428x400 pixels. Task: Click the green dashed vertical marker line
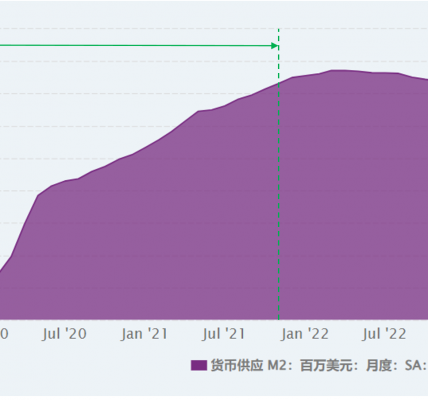279,173
